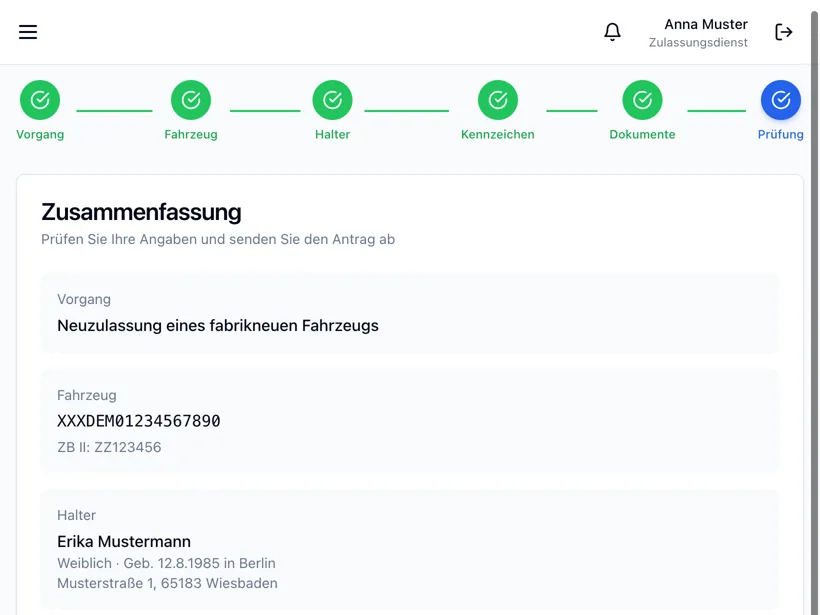Screen dimensions: 820x615
Task: Click the Anna Muster user name
Action: (706, 25)
